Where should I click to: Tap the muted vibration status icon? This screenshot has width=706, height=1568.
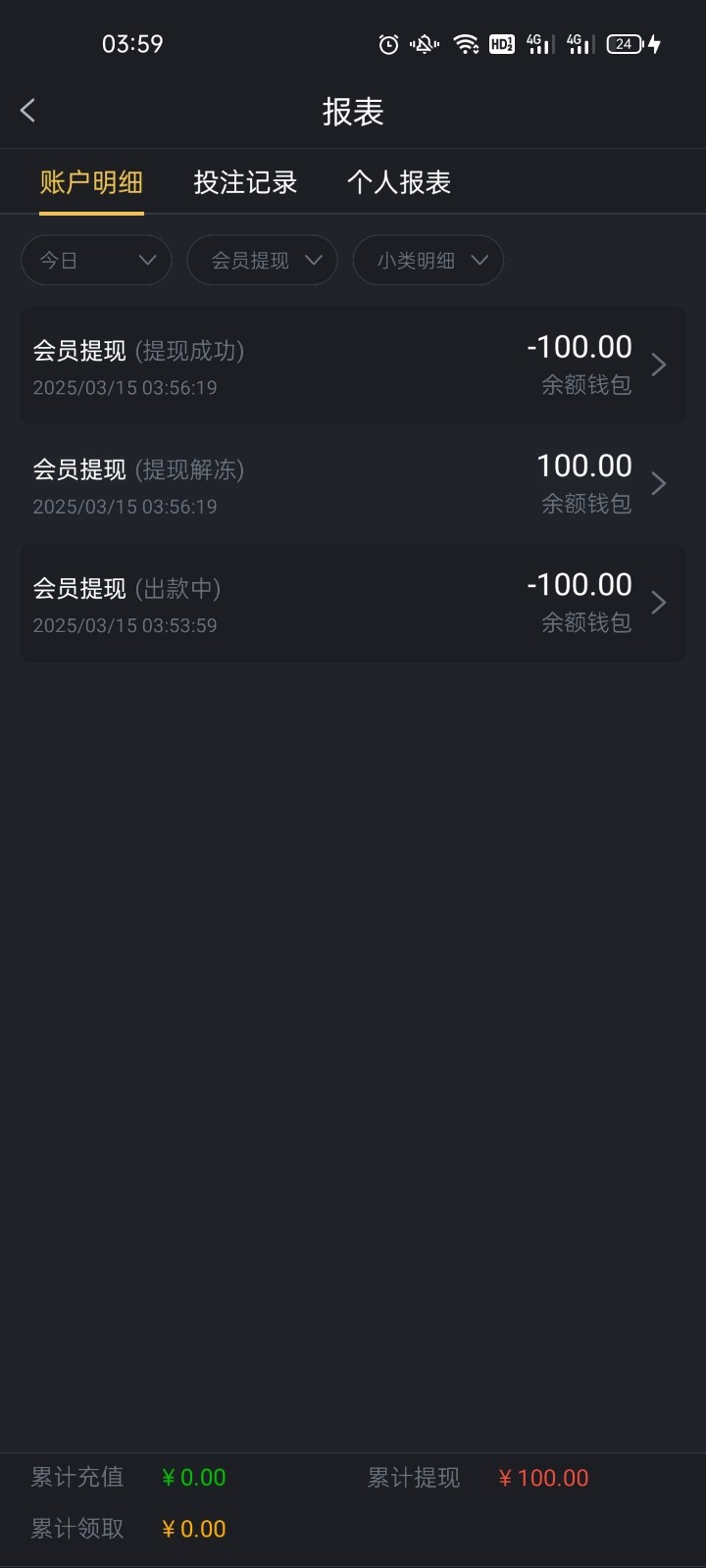click(425, 44)
